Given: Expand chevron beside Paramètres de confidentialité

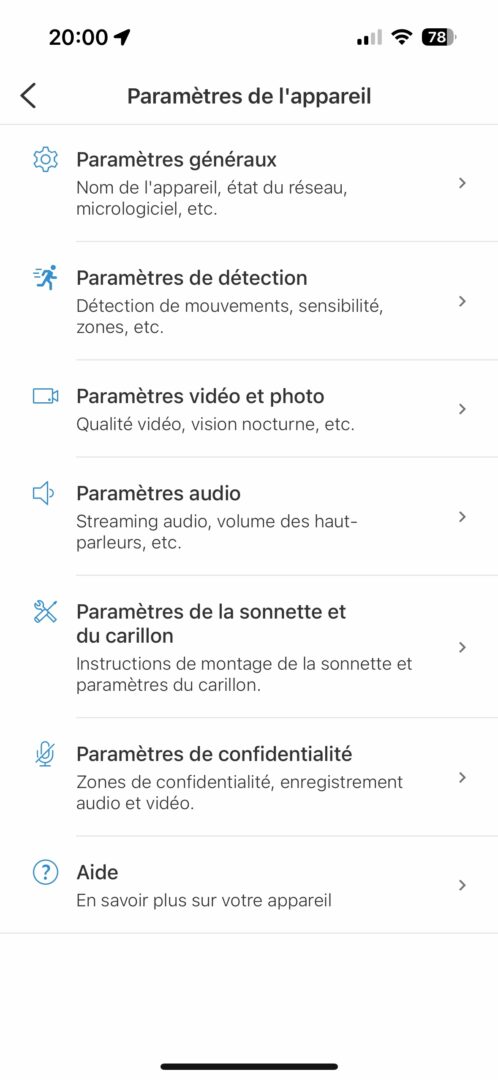Looking at the screenshot, I should [463, 777].
